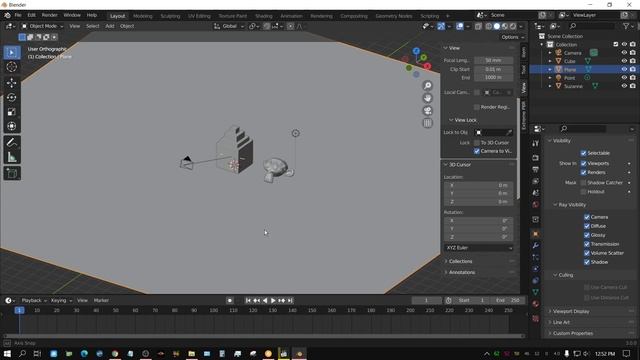
Task: Select the 3D Cursor tool
Action: point(12,67)
